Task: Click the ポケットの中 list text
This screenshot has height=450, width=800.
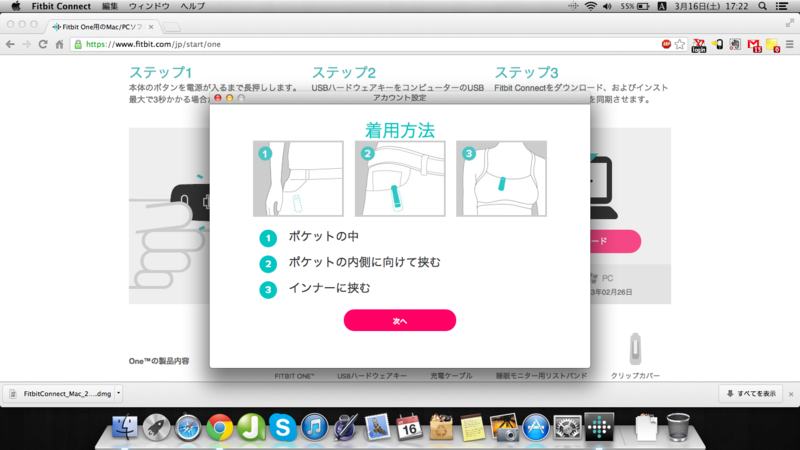Action: tap(323, 236)
